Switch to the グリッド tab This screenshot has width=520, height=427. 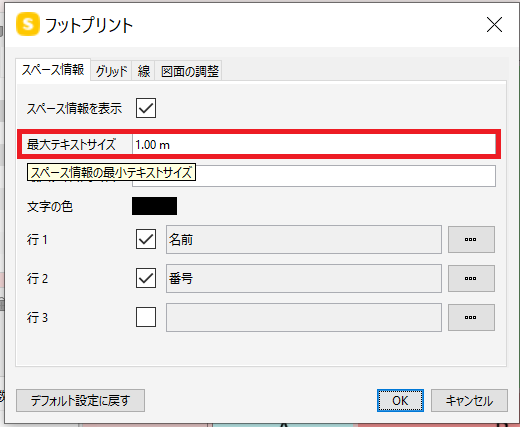[111, 71]
